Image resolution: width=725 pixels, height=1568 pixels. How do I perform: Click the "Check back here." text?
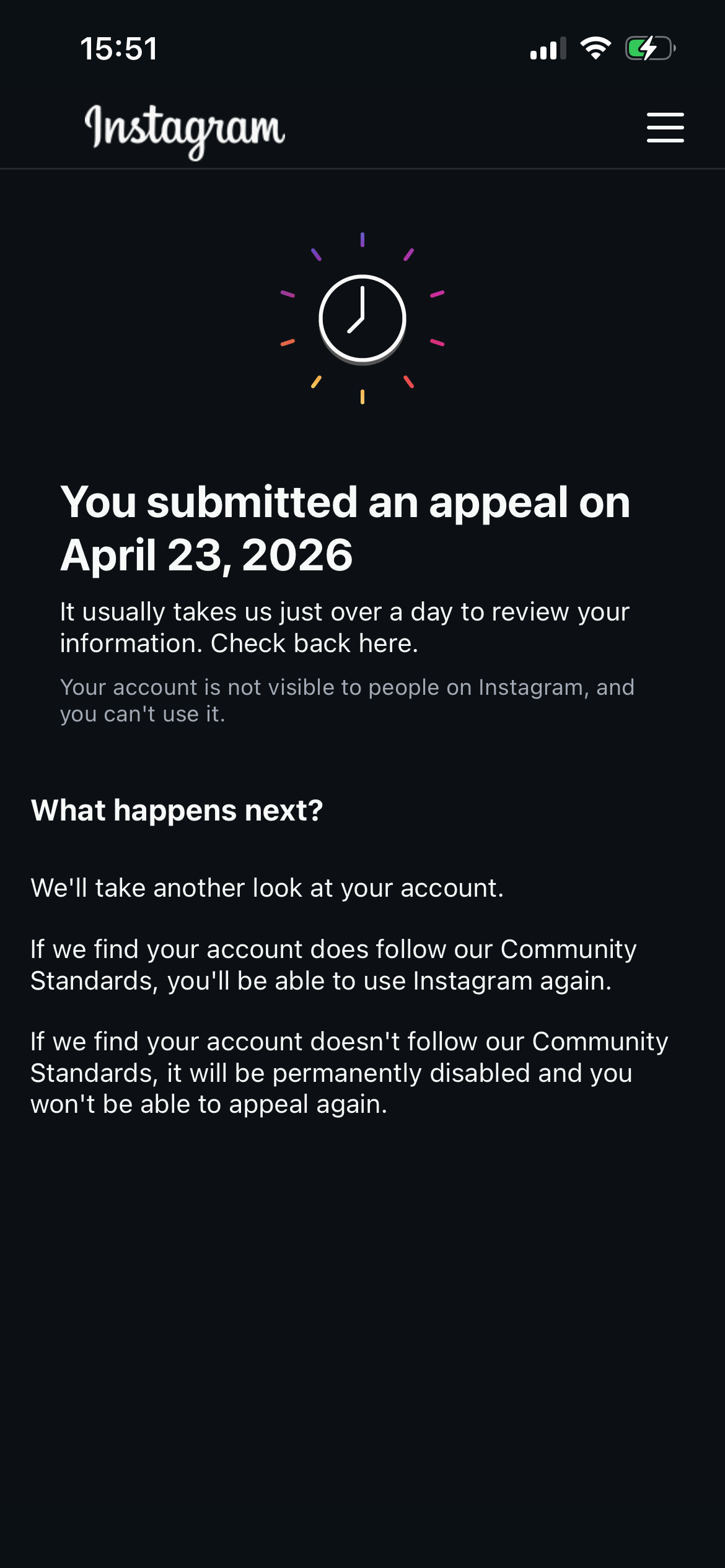click(x=314, y=643)
